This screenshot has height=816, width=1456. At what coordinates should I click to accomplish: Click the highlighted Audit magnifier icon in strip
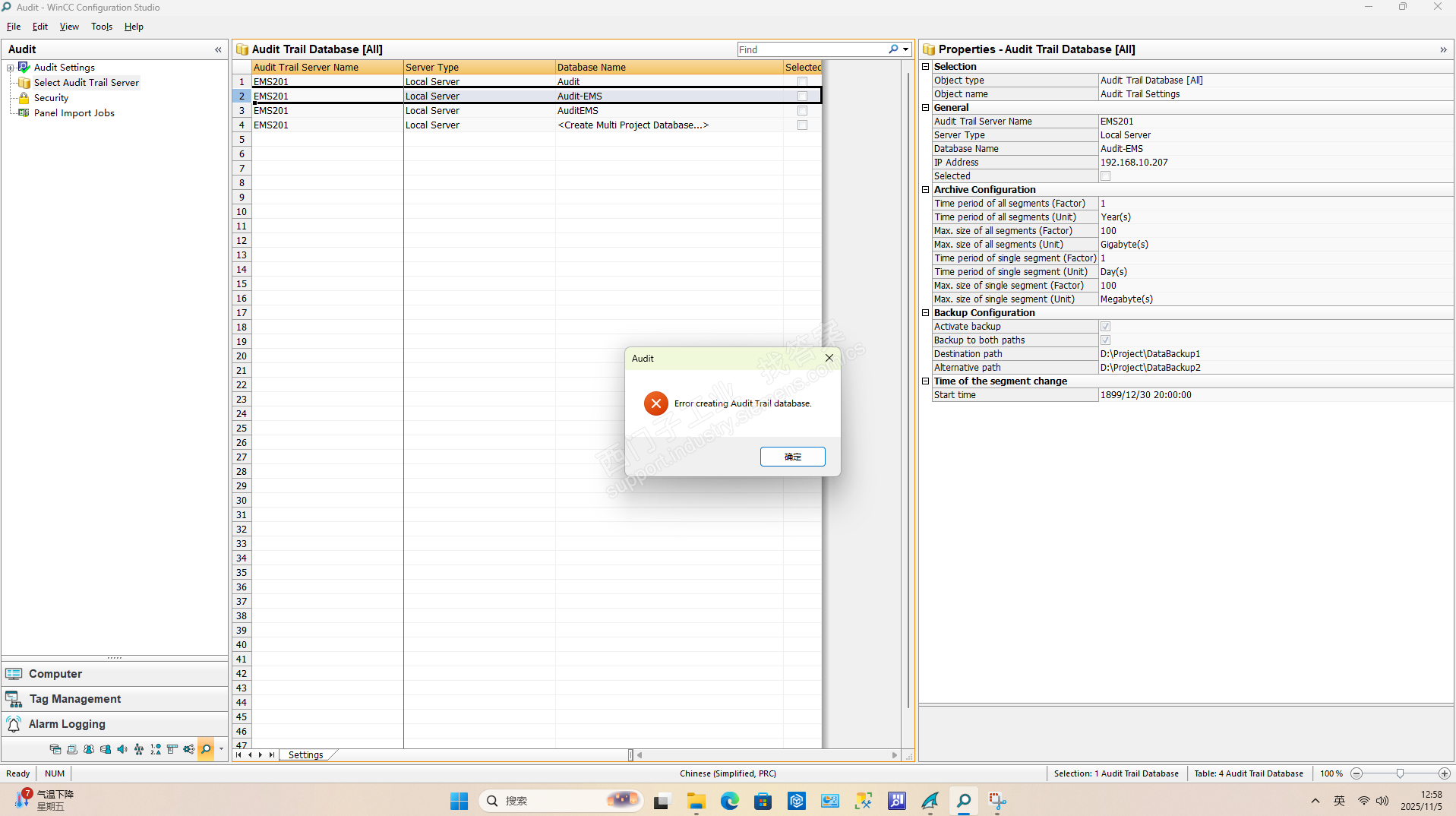click(206, 749)
